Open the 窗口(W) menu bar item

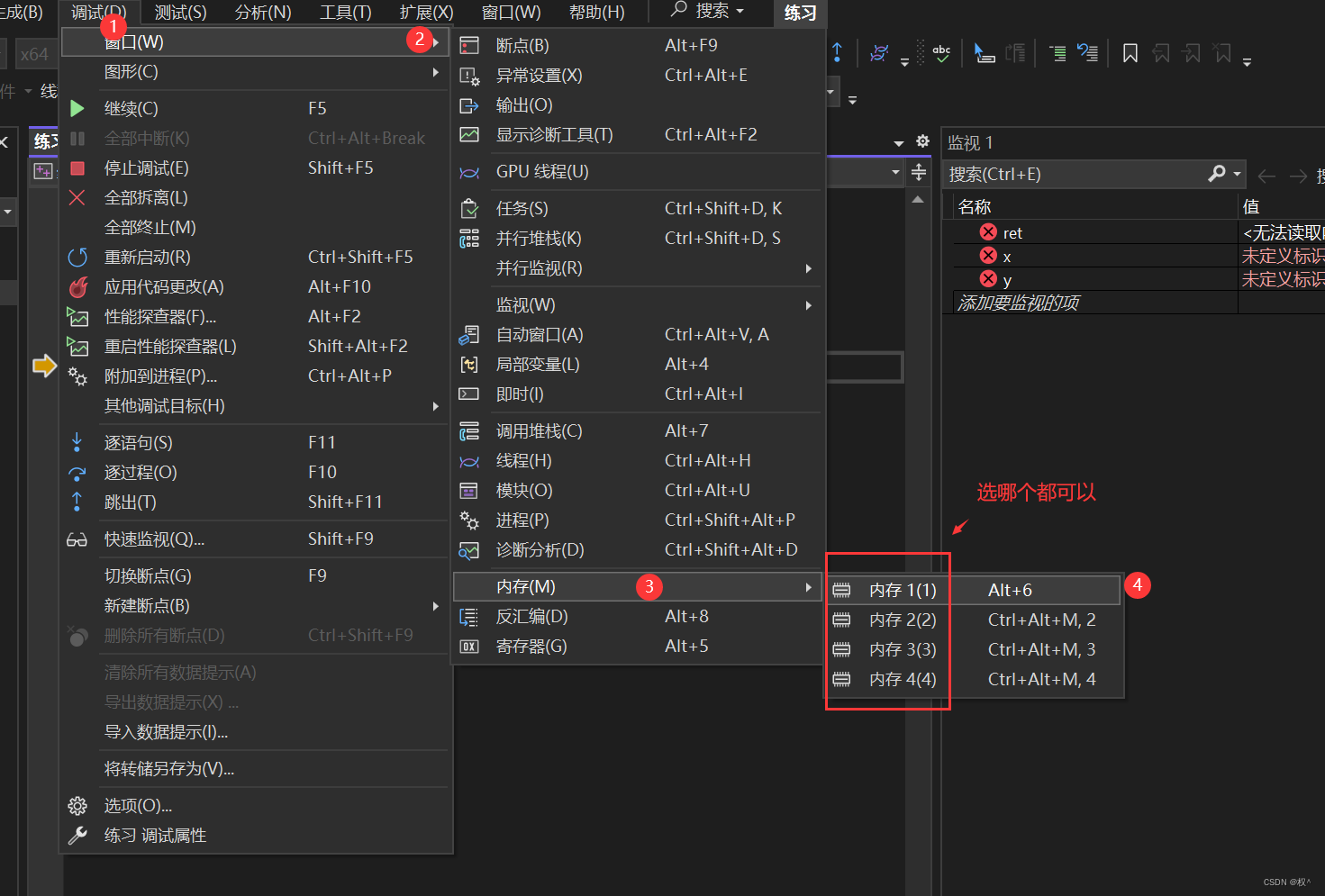(512, 12)
